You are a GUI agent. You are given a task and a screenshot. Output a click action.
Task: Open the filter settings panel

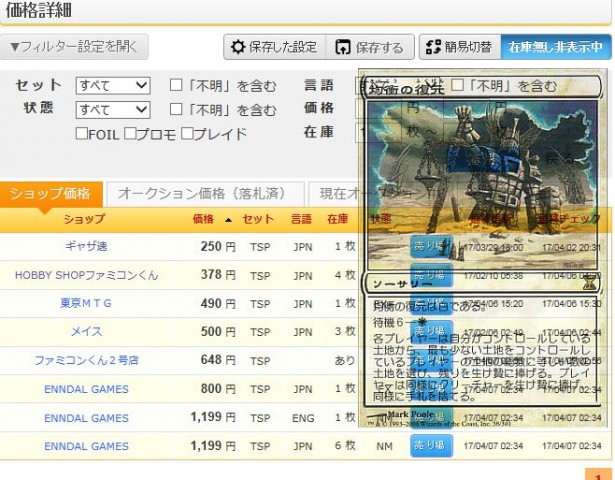coord(74,47)
